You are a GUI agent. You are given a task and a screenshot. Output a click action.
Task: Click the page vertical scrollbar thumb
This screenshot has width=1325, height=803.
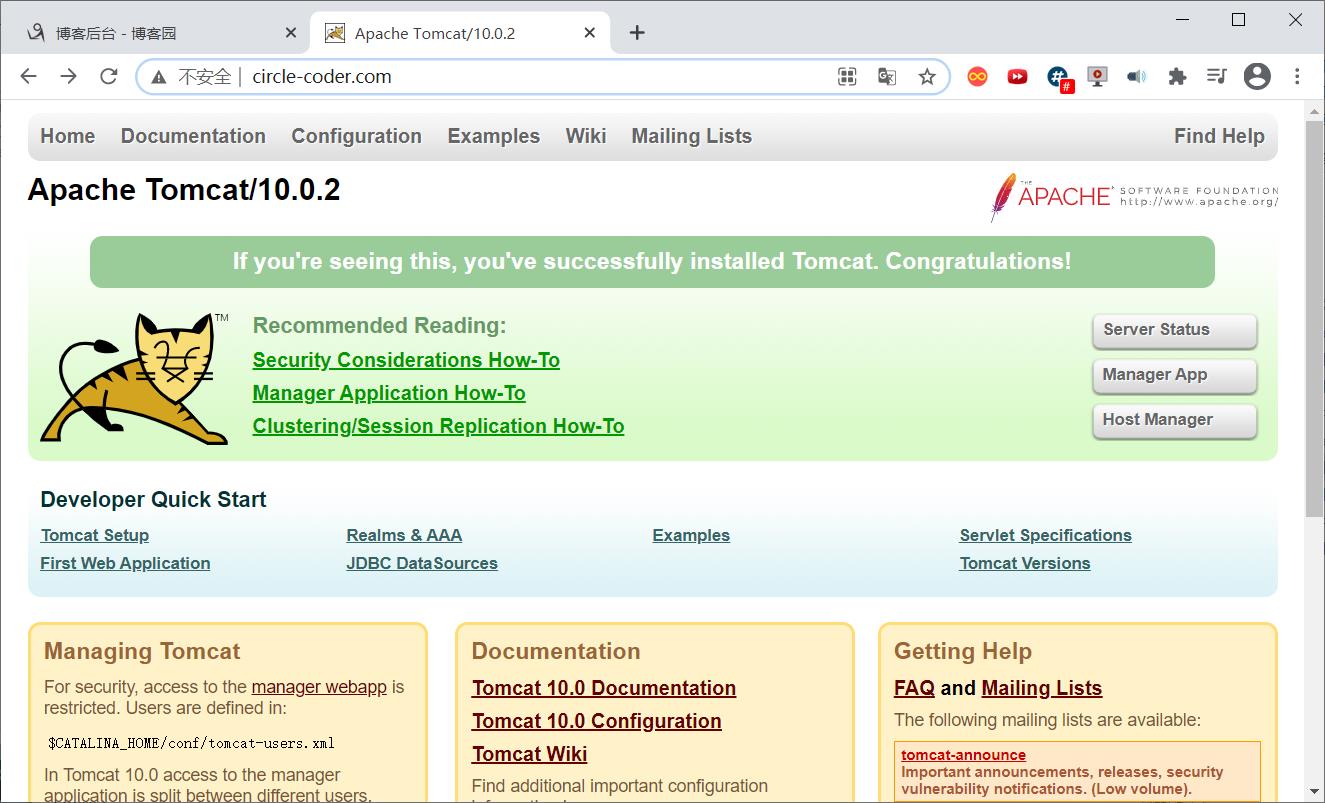(1315, 318)
